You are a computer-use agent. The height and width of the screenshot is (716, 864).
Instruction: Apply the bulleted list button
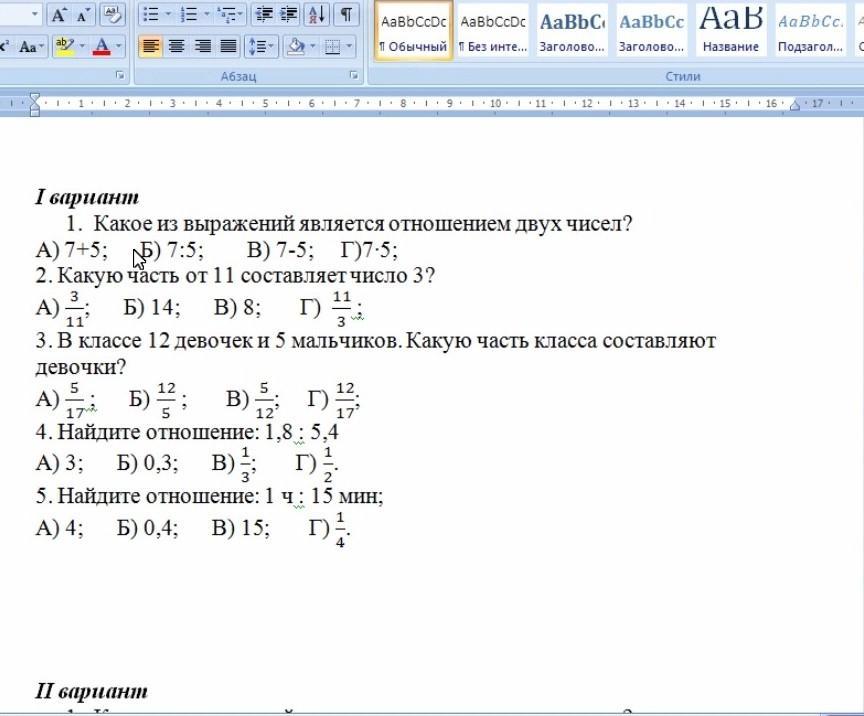tap(150, 15)
